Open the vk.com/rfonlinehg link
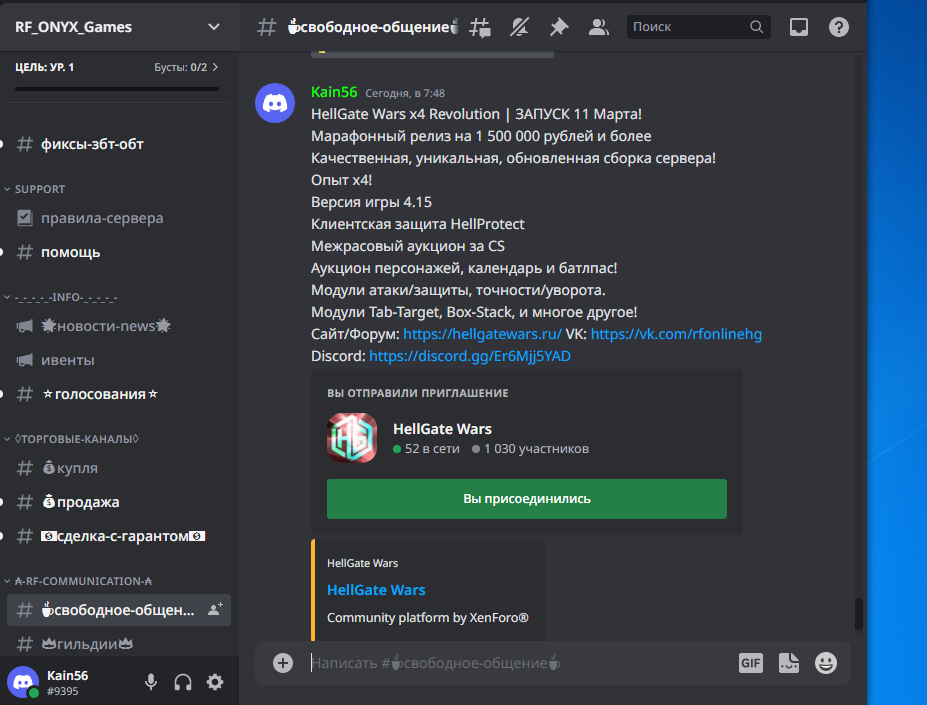This screenshot has width=927, height=705. 676,334
